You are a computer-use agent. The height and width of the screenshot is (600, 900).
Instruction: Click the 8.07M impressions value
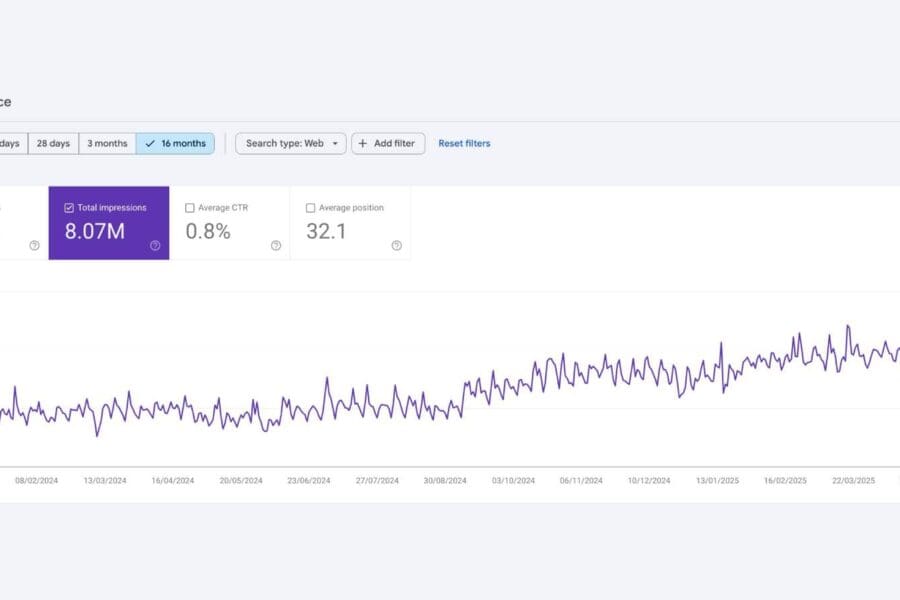pos(93,231)
